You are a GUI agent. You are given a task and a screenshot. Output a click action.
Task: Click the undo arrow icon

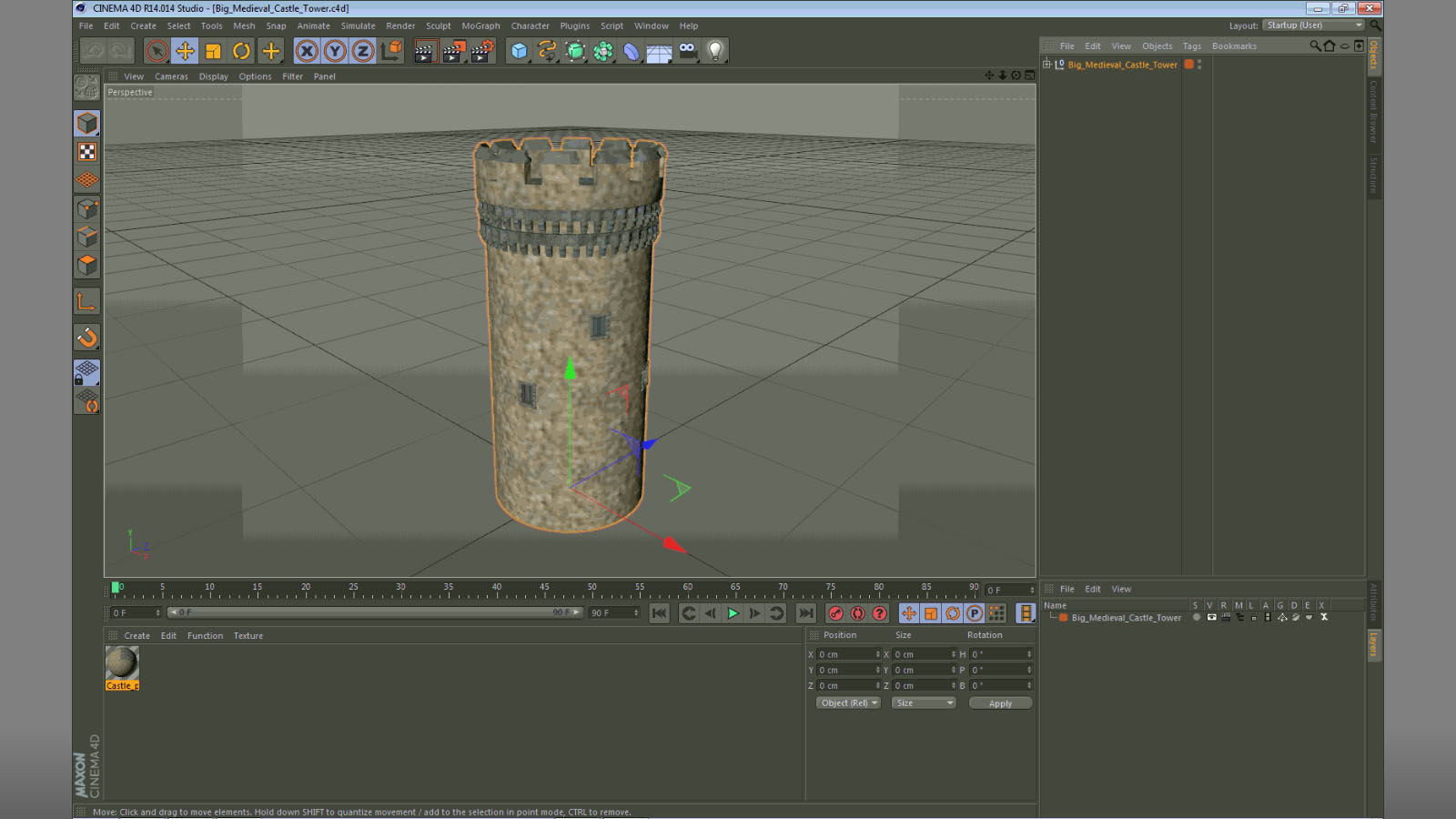(x=94, y=51)
